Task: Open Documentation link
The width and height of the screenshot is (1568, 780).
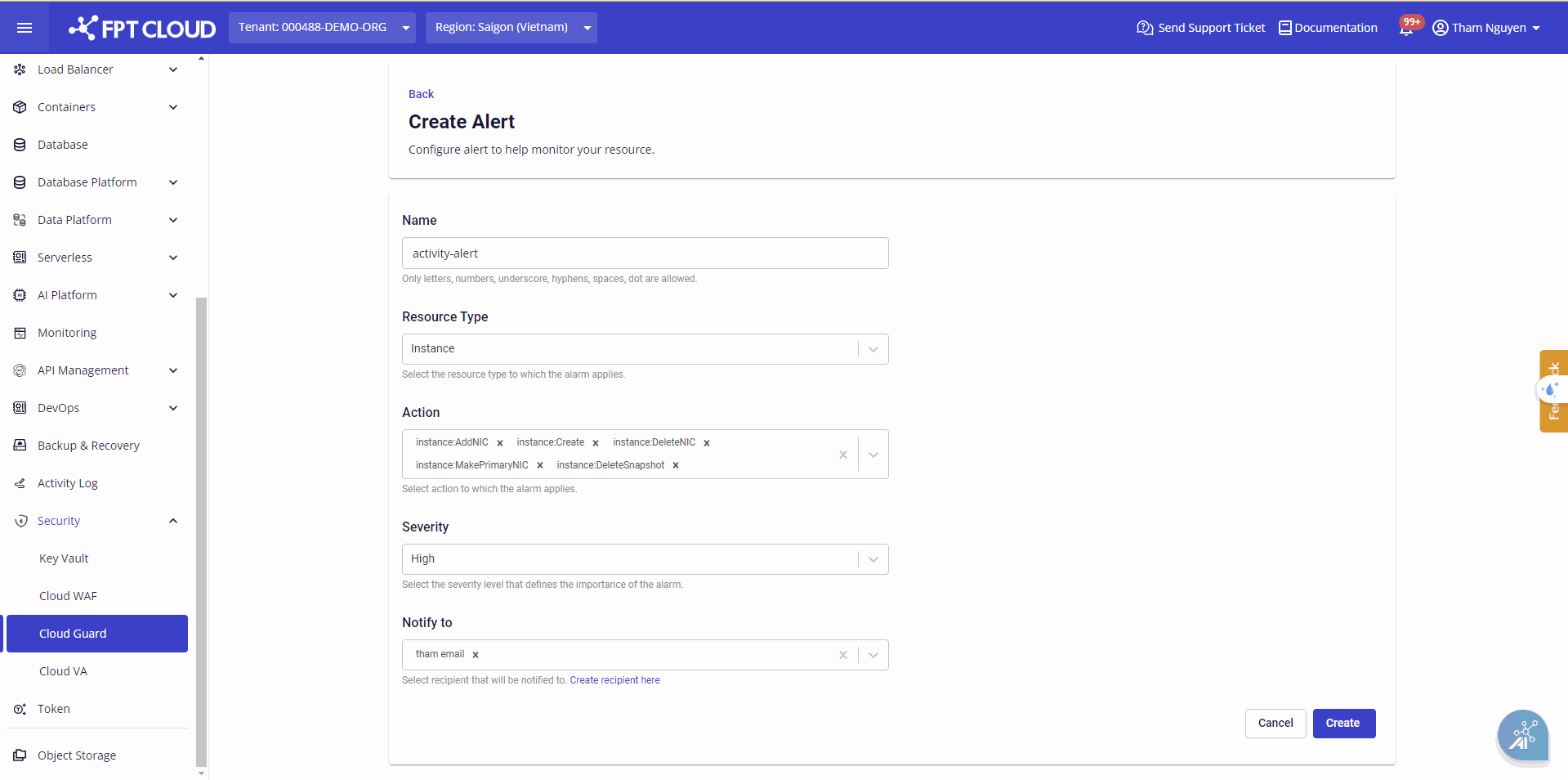Action: (1328, 28)
